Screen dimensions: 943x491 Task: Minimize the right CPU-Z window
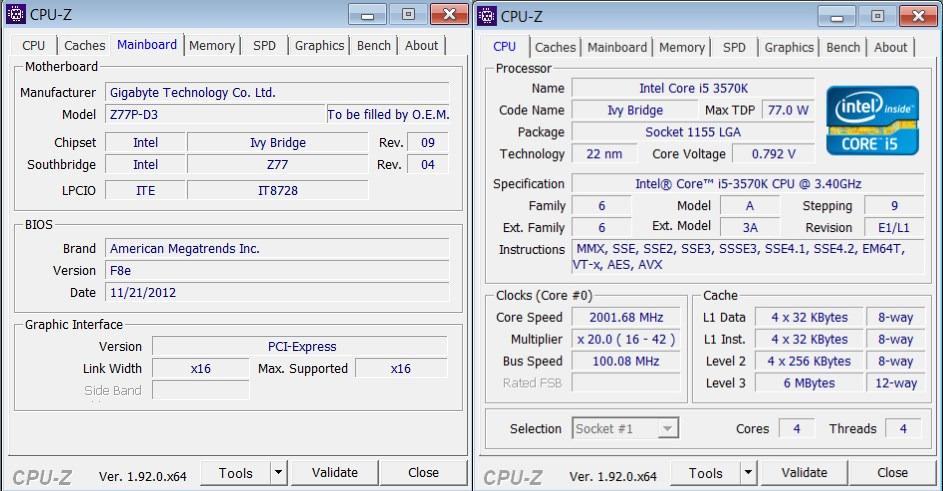click(837, 16)
